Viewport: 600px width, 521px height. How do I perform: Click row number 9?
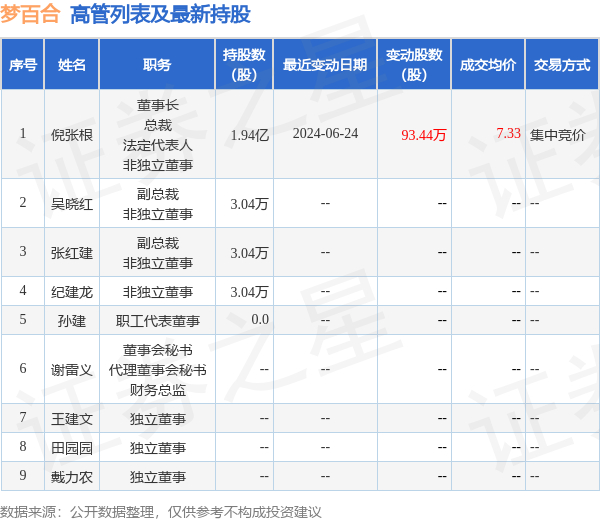pyautogui.click(x=23, y=475)
